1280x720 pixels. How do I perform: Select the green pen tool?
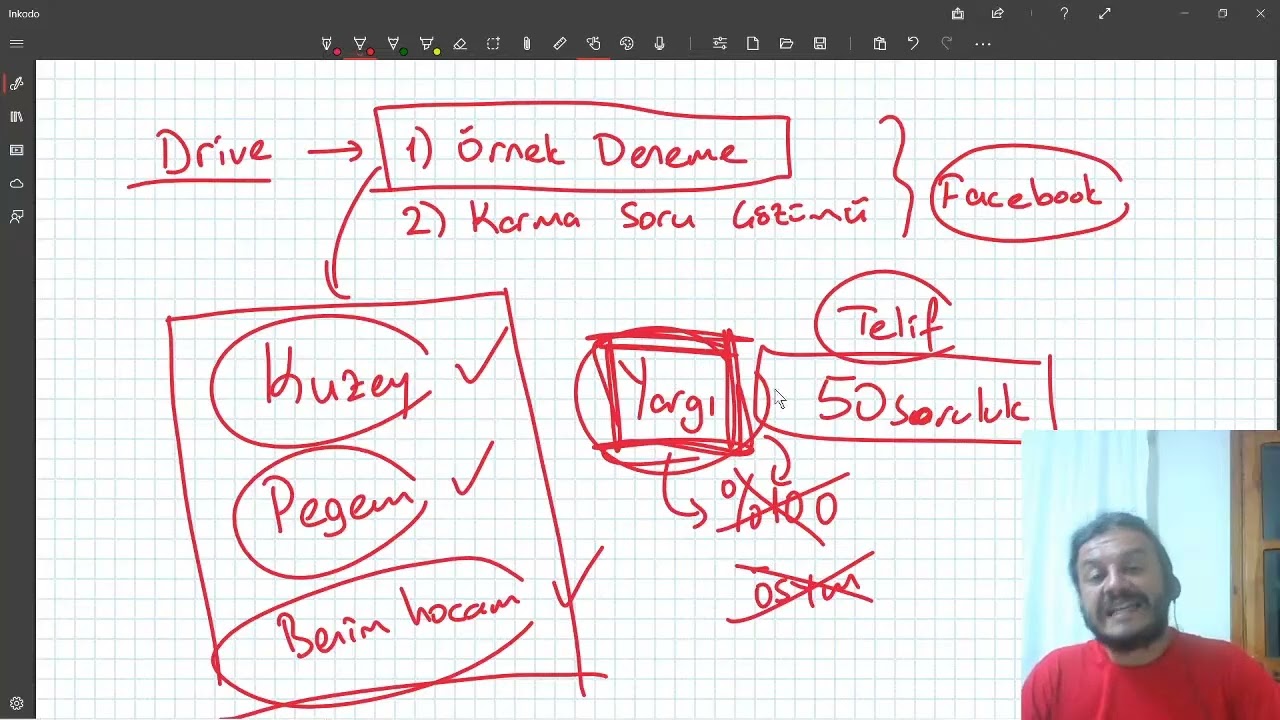[394, 44]
